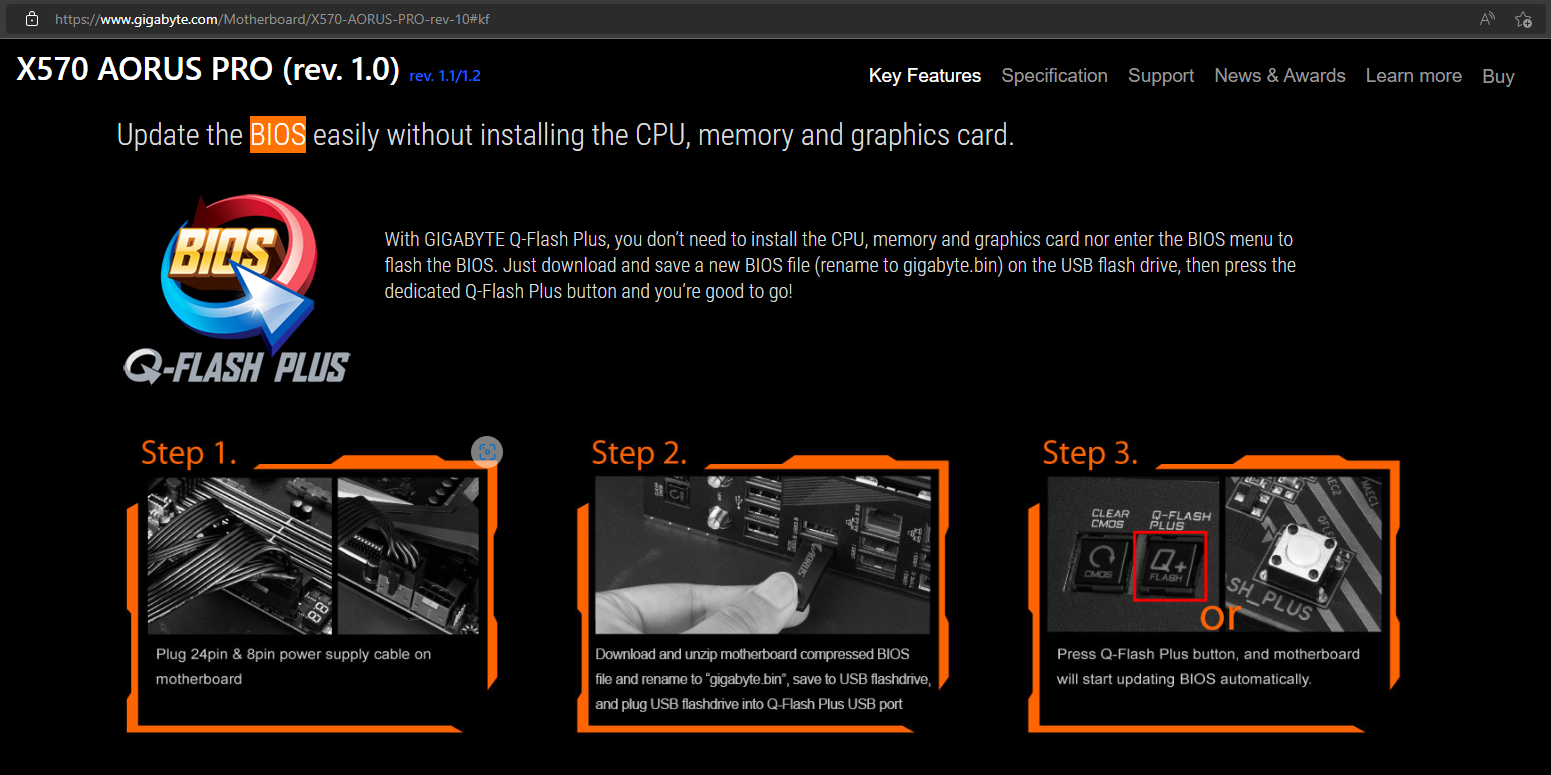Viewport: 1551px width, 775px height.
Task: Click the highlighted BIOS word in heading
Action: tap(278, 134)
